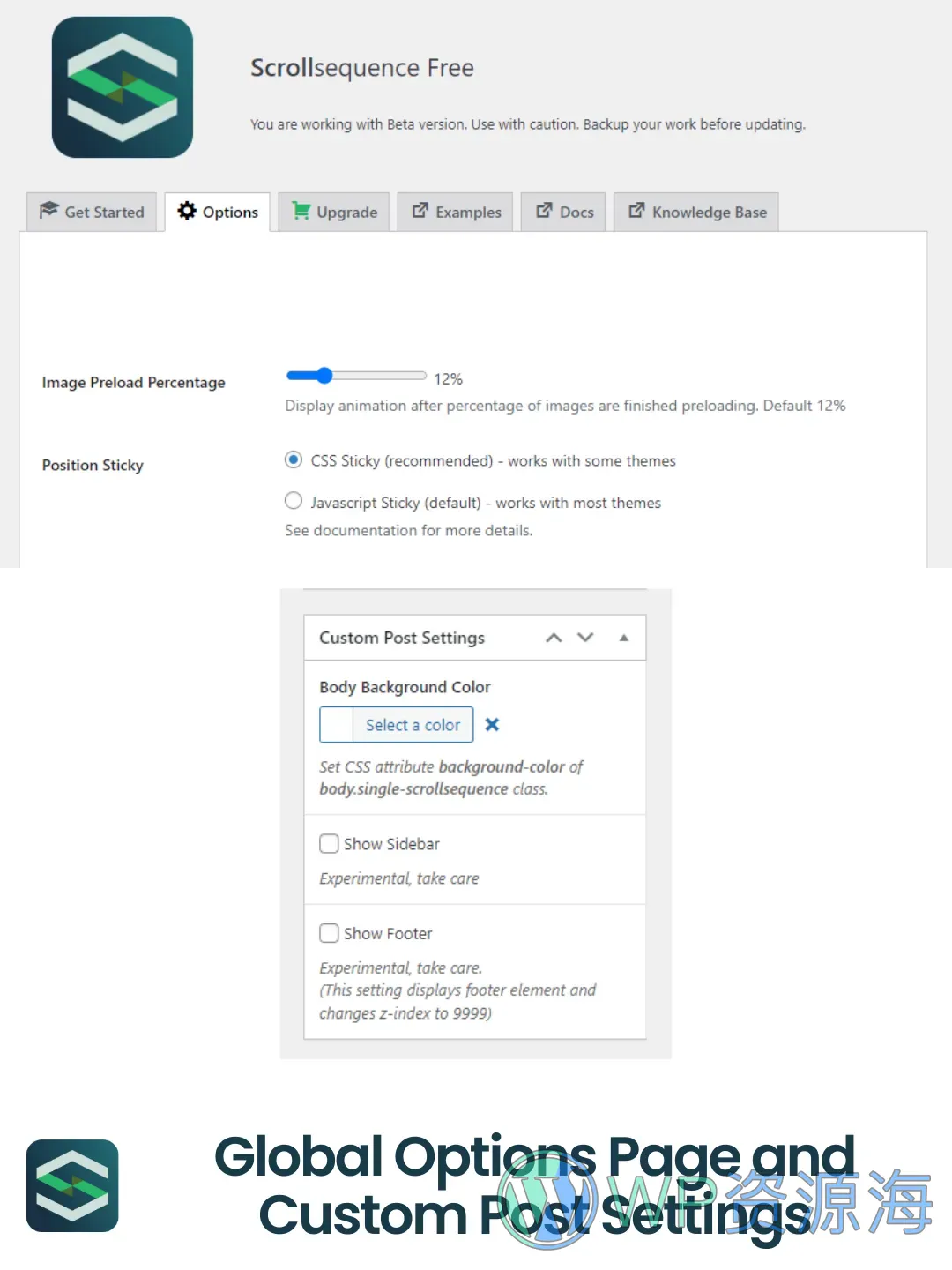Open the Upgrade tab
Image resolution: width=952 pixels, height=1270 pixels.
[334, 213]
